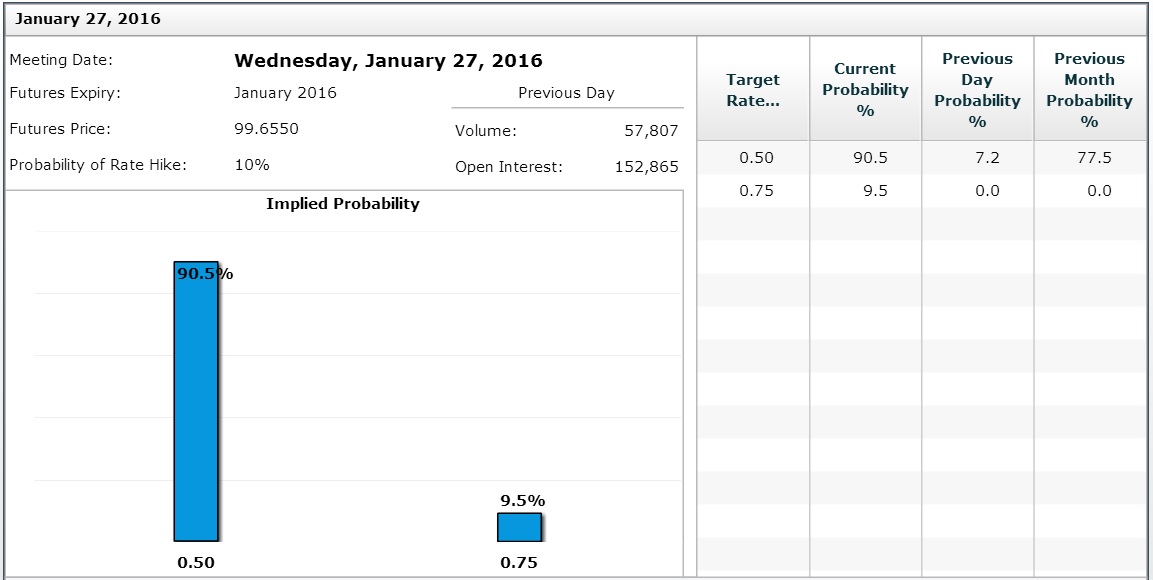Select the January 27, 2016 panel title
This screenshot has width=1153, height=580.
point(88,19)
